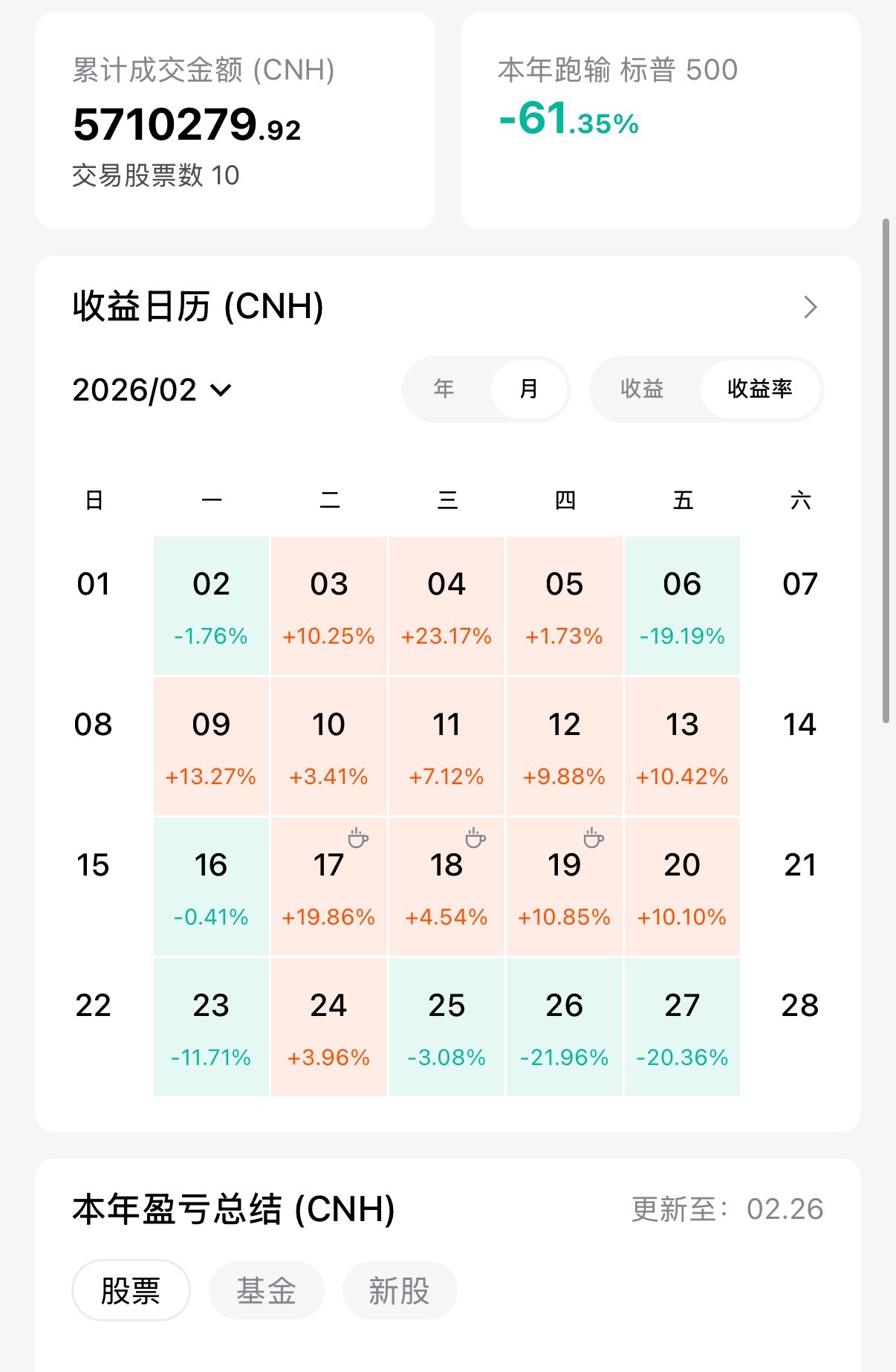Select the 股票 tab
Viewport: 896px width, 1372px height.
[x=131, y=1290]
